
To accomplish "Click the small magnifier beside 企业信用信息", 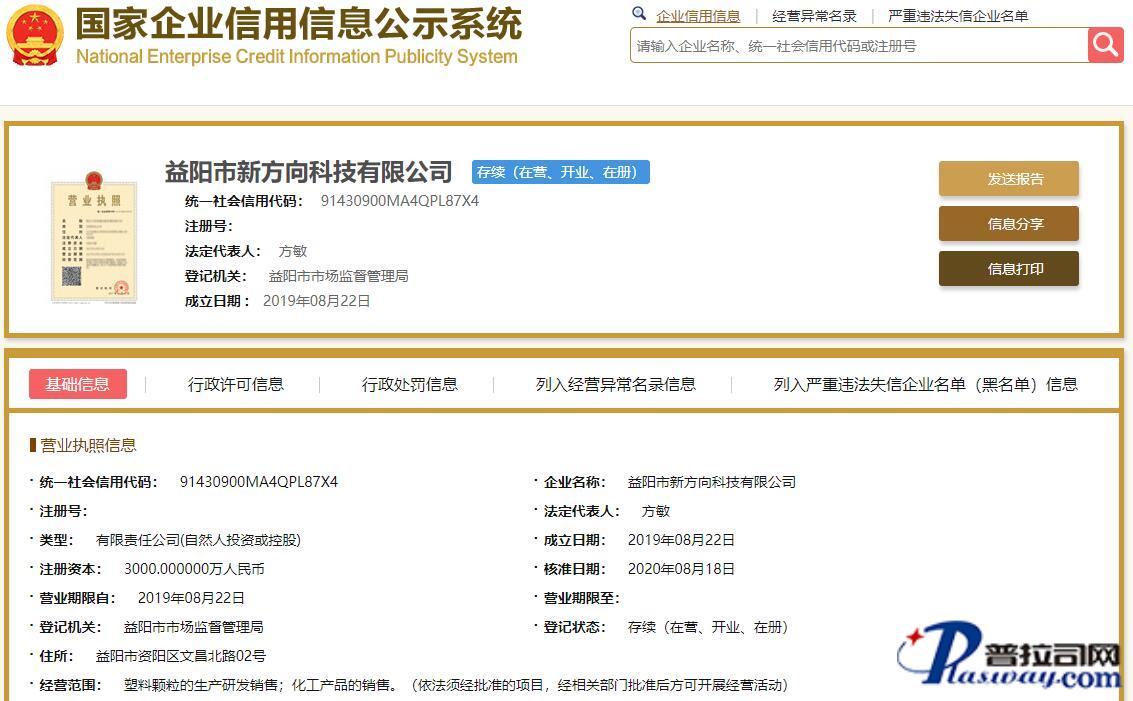I will coord(639,14).
